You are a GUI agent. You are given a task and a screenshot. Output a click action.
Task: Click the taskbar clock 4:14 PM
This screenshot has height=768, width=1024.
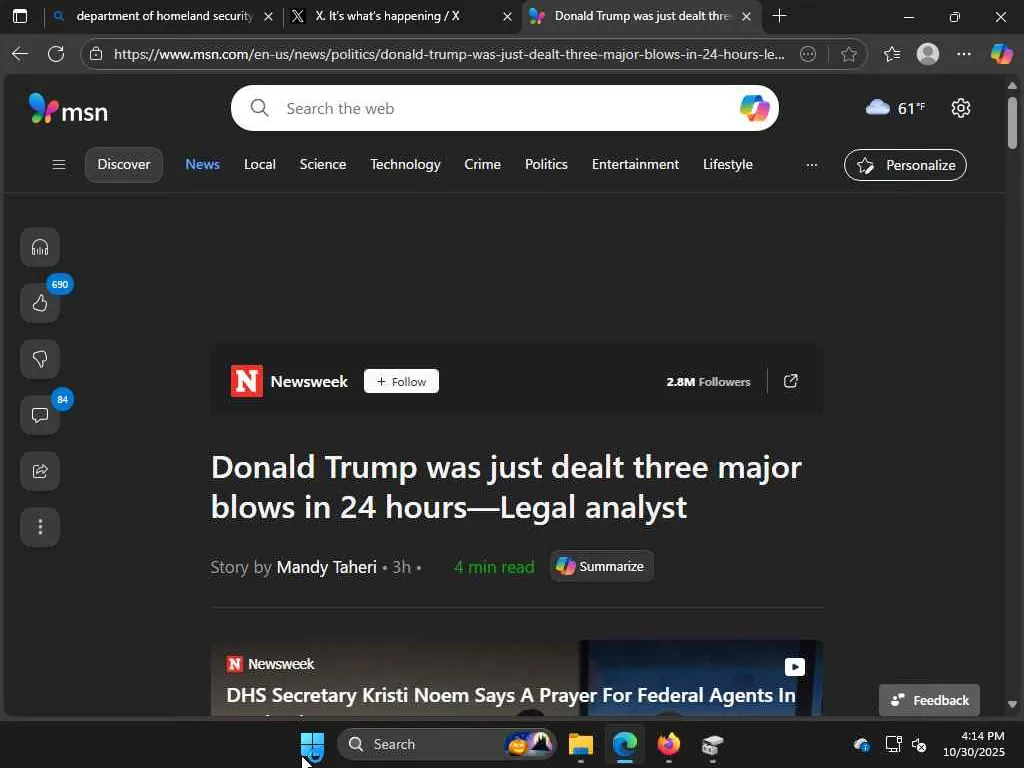coord(973,744)
